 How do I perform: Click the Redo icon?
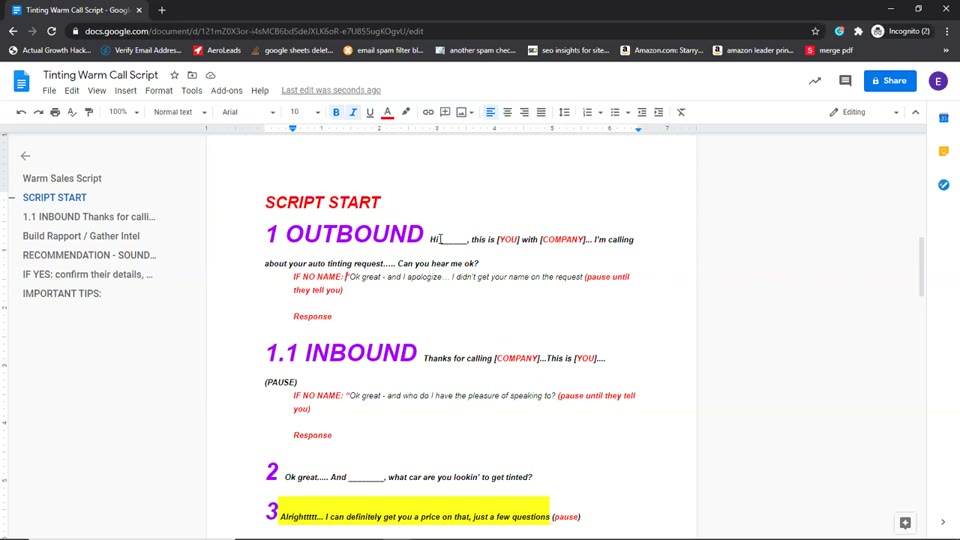(x=38, y=112)
